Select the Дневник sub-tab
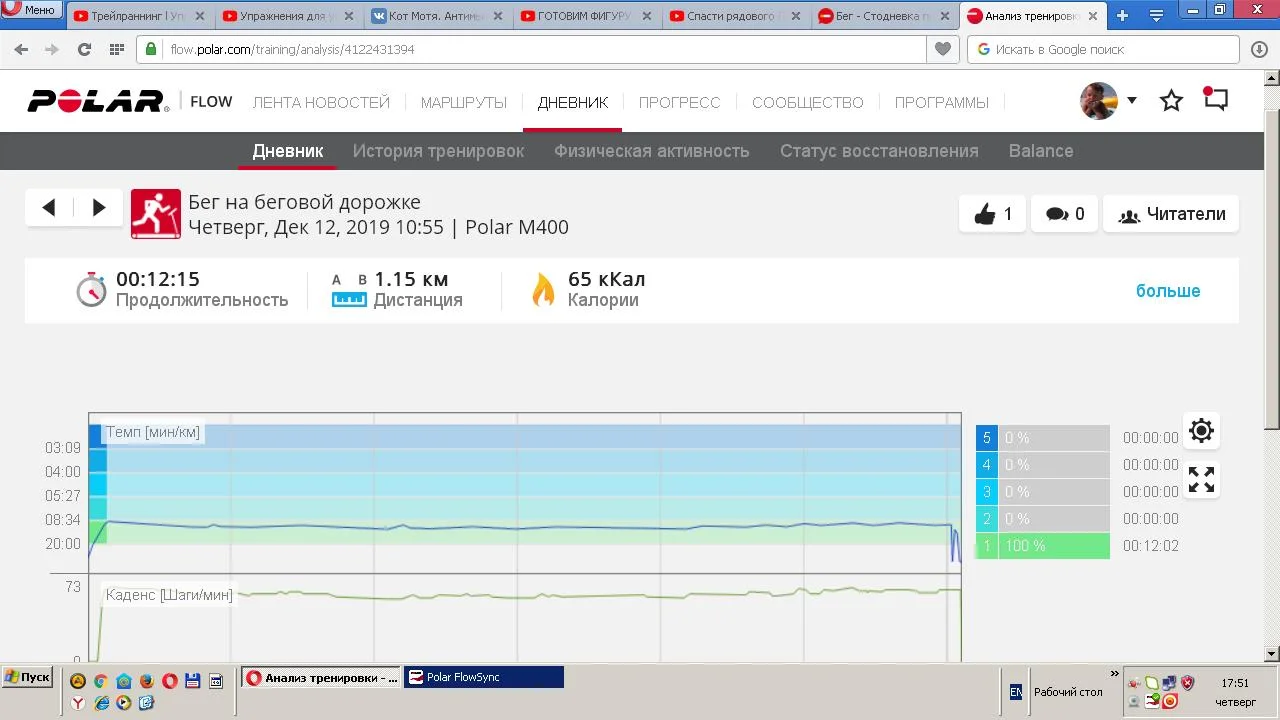Viewport: 1280px width, 720px height. pyautogui.click(x=288, y=151)
